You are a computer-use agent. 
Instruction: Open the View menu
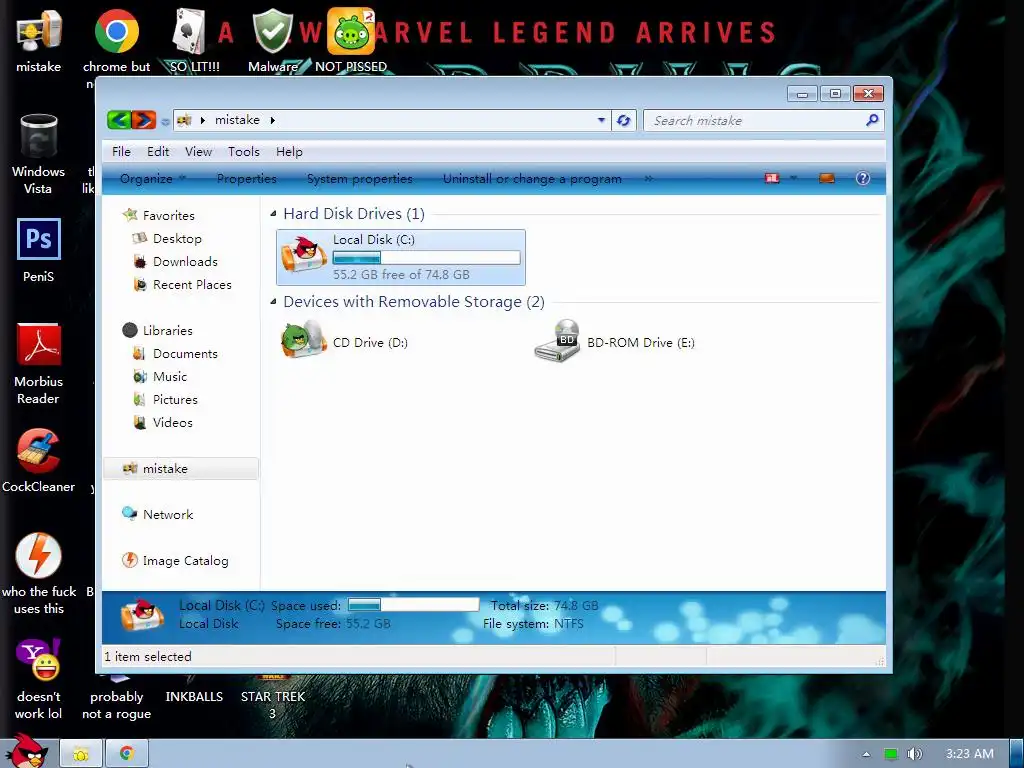coord(198,152)
